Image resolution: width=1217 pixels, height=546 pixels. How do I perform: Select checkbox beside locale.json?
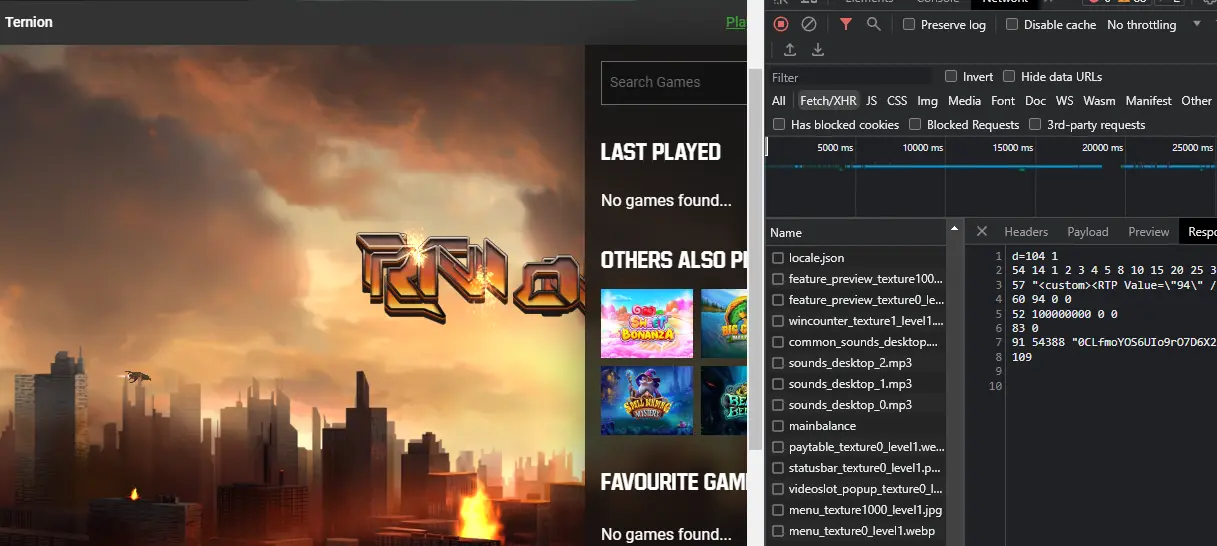click(x=778, y=258)
